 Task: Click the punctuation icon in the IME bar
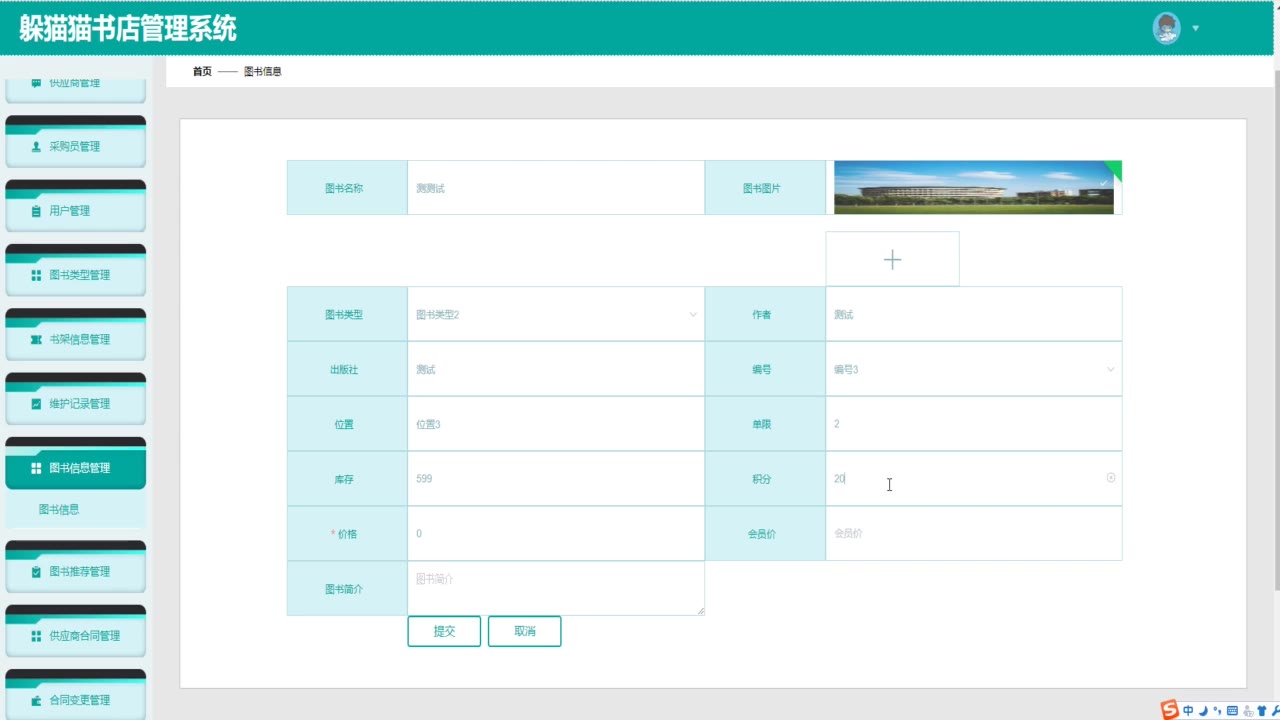click(1216, 712)
